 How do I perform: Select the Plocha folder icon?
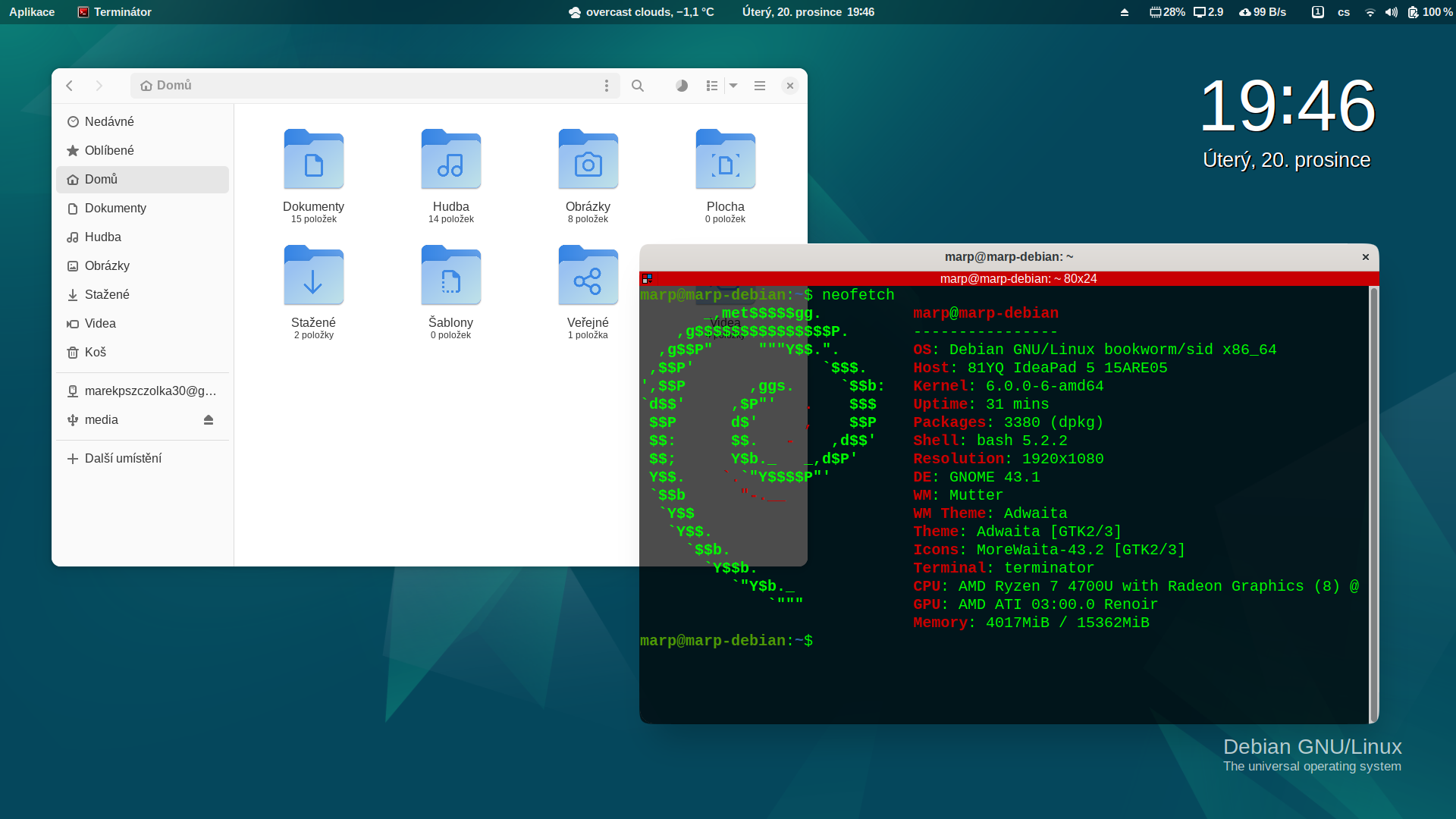[x=726, y=159]
